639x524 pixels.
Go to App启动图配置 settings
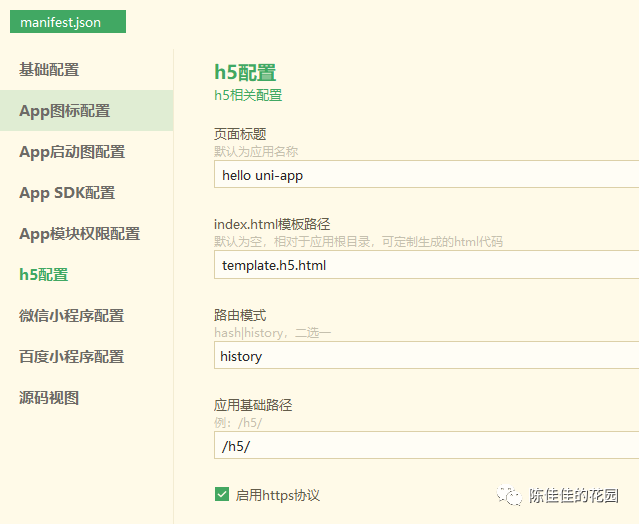pyautogui.click(x=72, y=152)
